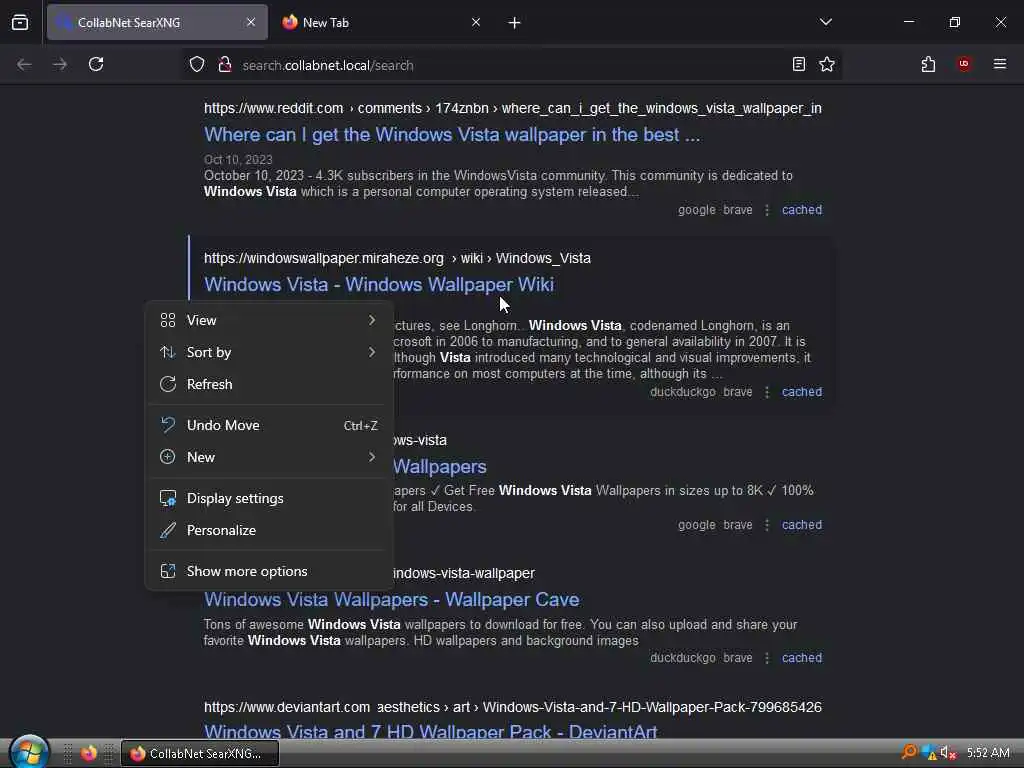Image resolution: width=1024 pixels, height=768 pixels.
Task: Open cached version of reddit result
Action: coord(802,210)
